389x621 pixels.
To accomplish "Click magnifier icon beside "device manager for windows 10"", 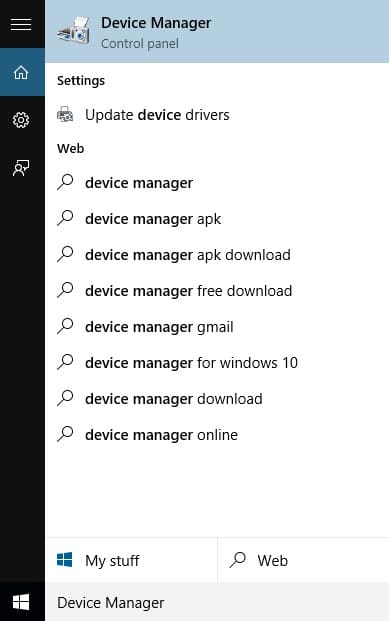I will click(x=65, y=362).
